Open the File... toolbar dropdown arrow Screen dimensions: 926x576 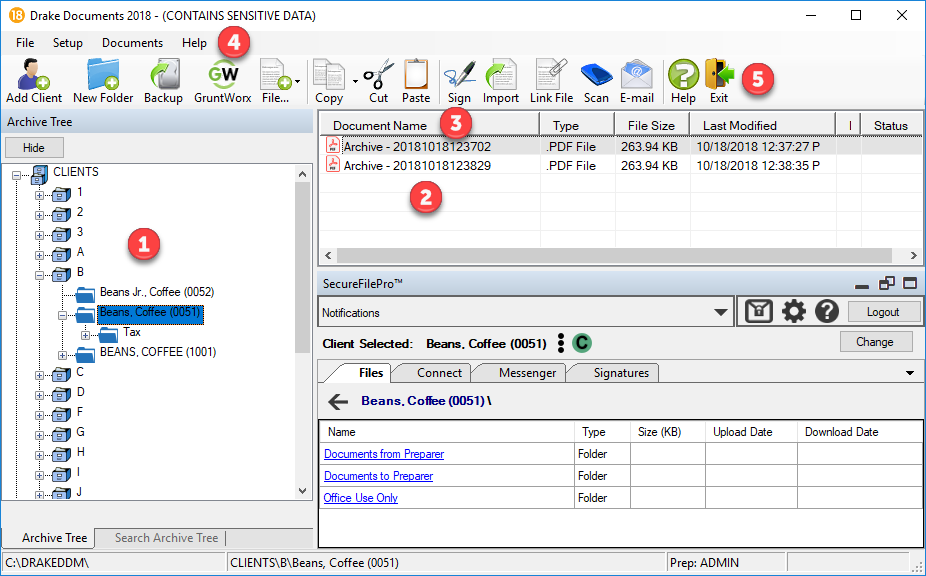(x=298, y=82)
